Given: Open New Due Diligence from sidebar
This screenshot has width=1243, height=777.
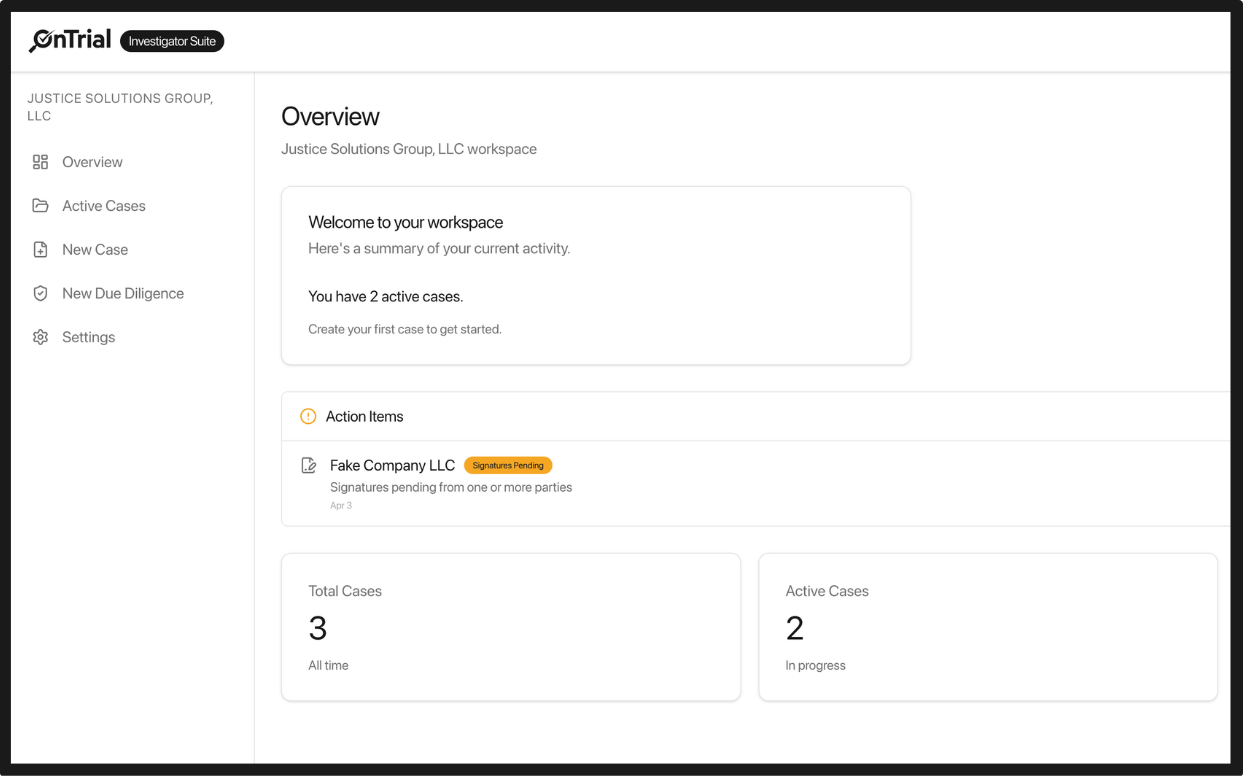Looking at the screenshot, I should [x=123, y=293].
